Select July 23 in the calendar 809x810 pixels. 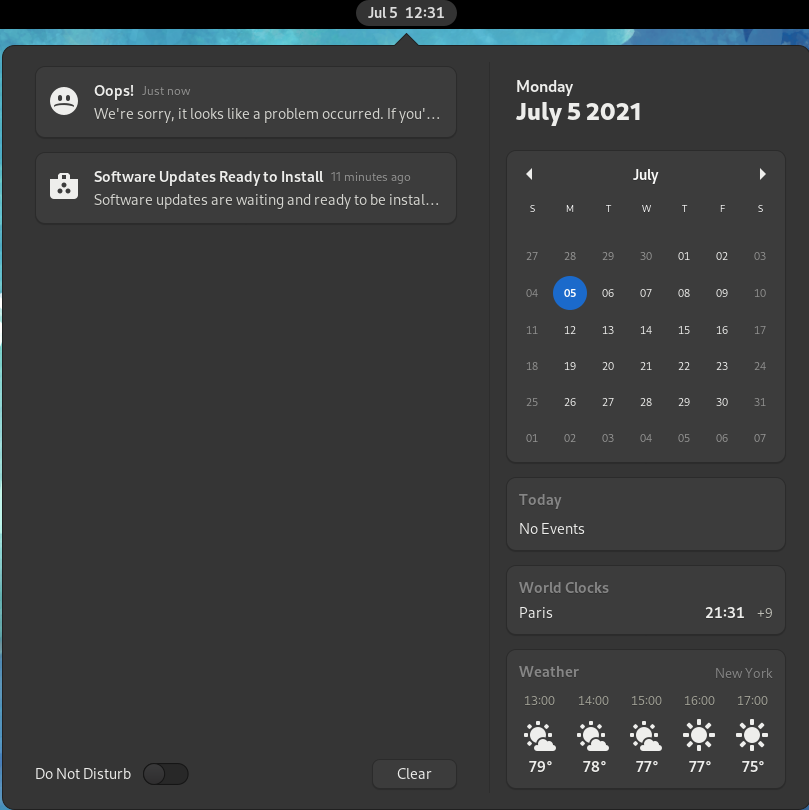point(722,366)
